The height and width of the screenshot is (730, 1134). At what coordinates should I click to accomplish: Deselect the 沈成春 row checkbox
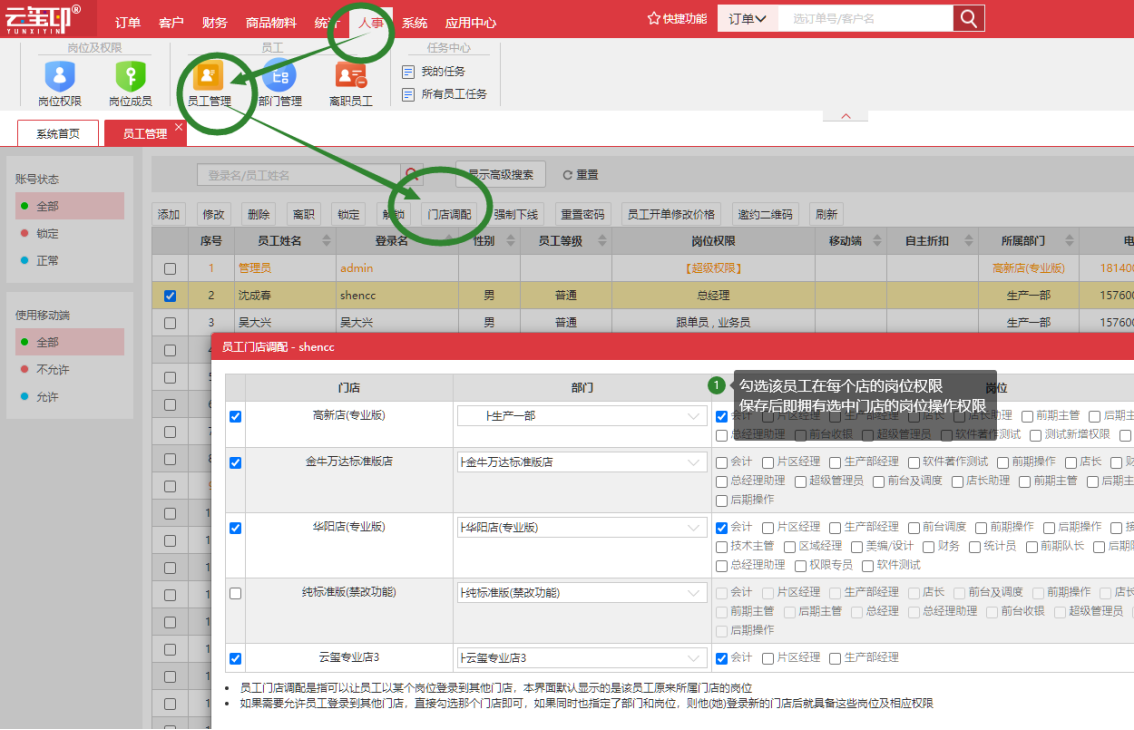click(x=170, y=296)
